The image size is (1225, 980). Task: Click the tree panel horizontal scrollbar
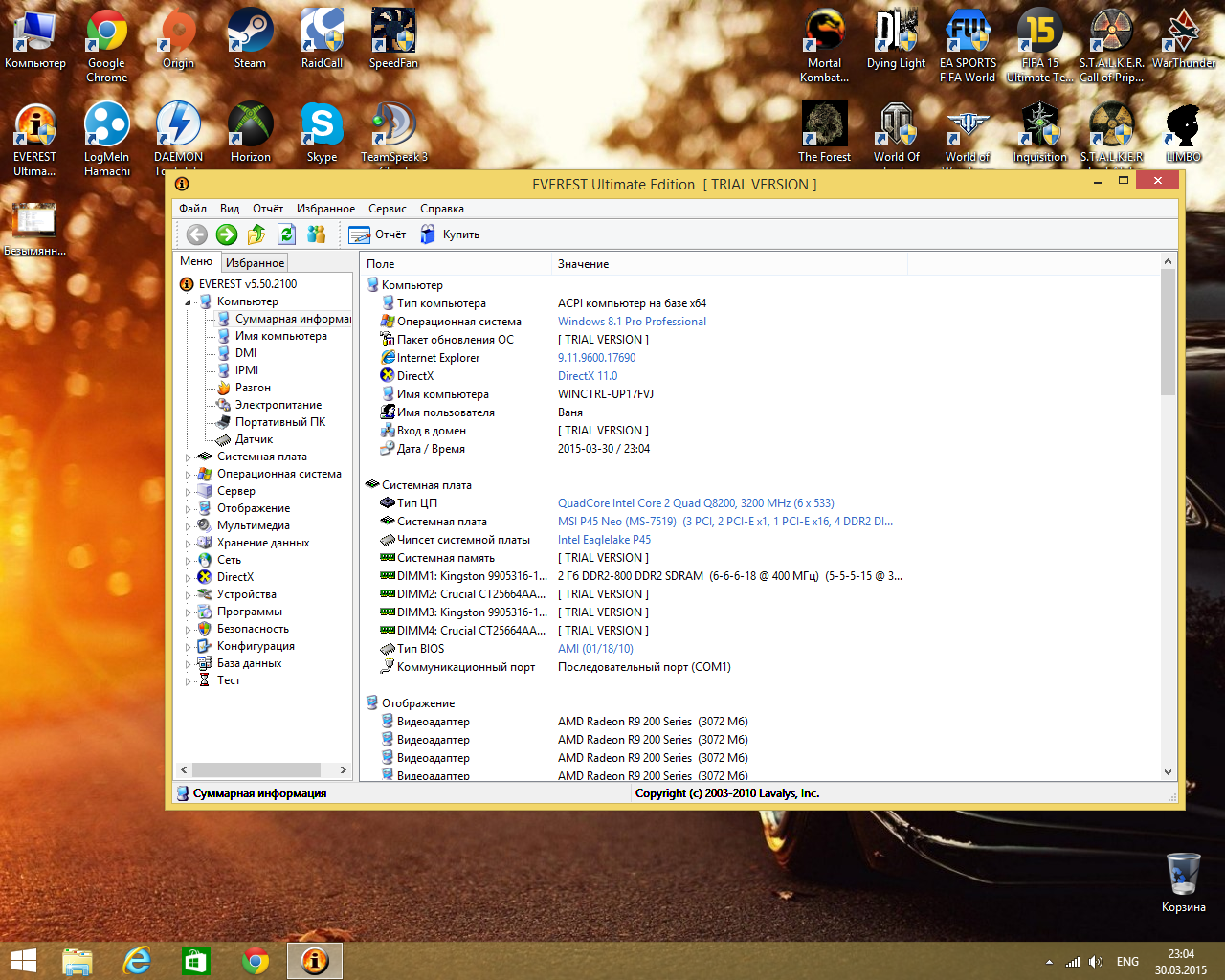point(256,769)
